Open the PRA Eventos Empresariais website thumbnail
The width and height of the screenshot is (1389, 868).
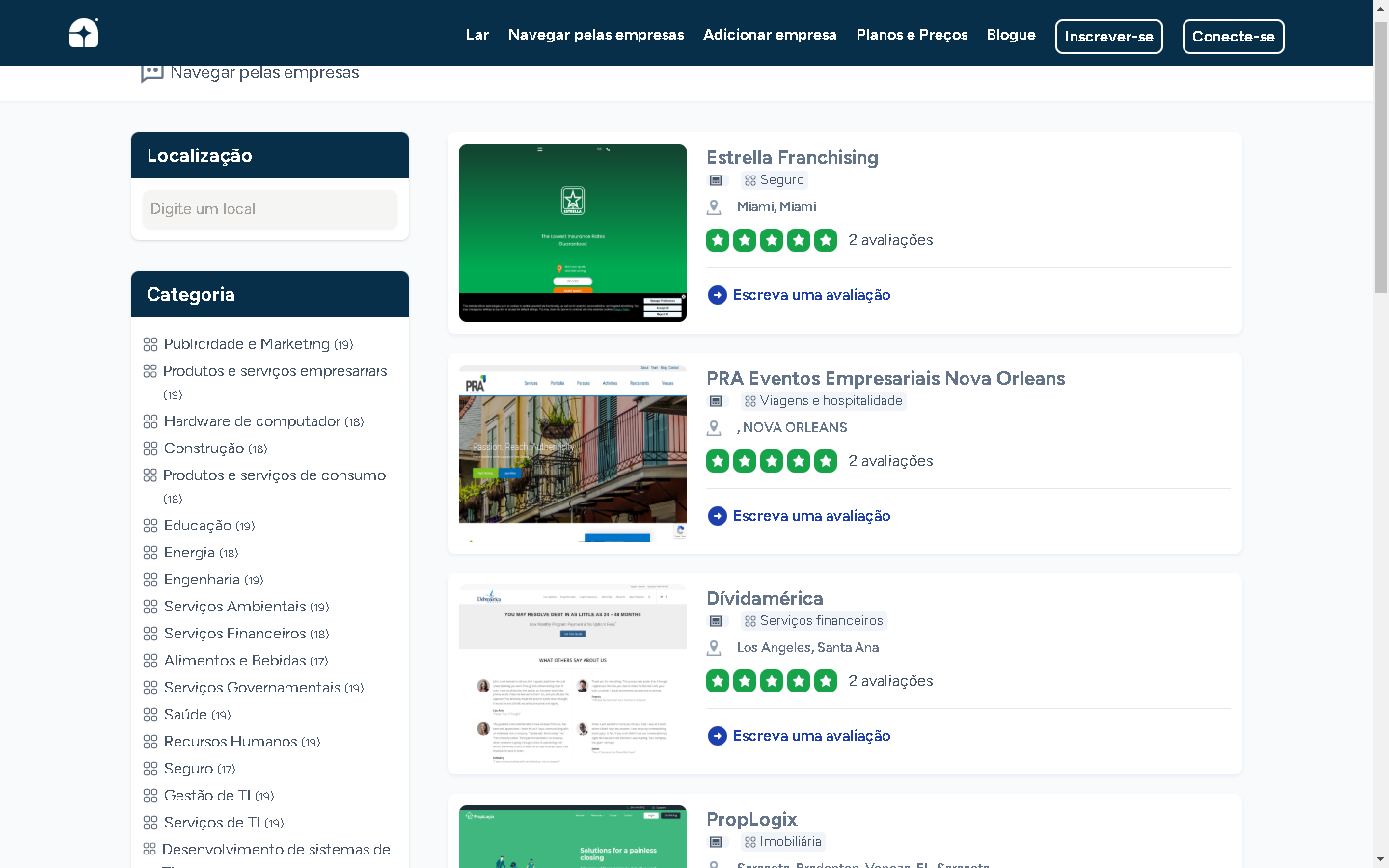coord(573,453)
